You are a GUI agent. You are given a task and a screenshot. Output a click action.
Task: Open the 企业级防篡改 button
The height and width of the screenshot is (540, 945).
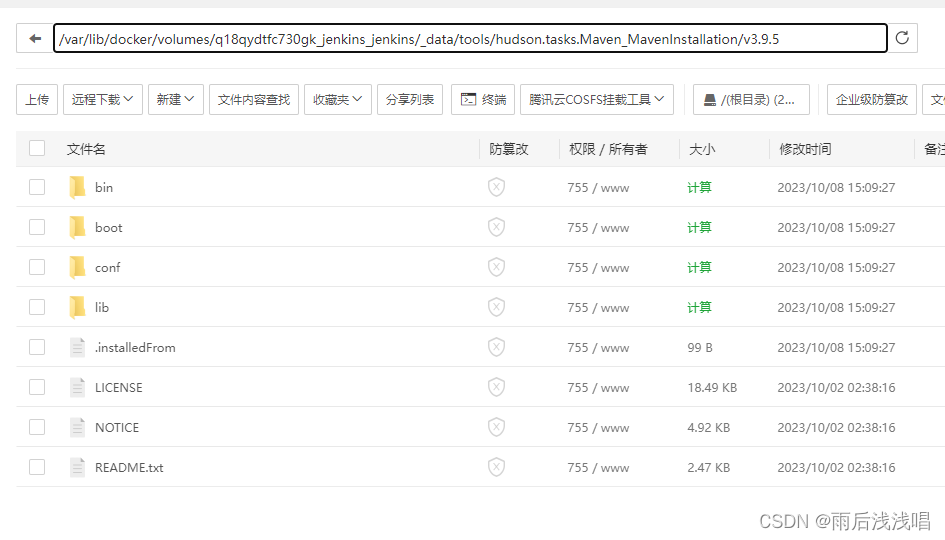(871, 99)
